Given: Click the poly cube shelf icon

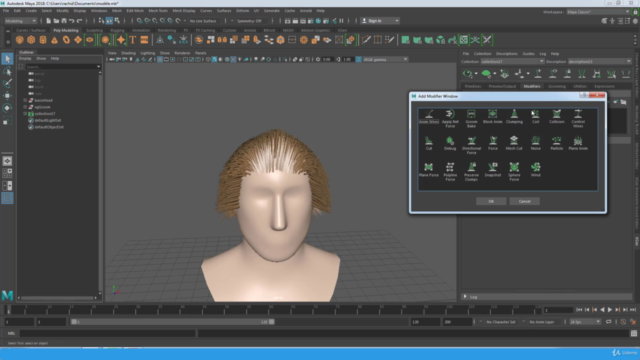Looking at the screenshot, I should click(31, 40).
